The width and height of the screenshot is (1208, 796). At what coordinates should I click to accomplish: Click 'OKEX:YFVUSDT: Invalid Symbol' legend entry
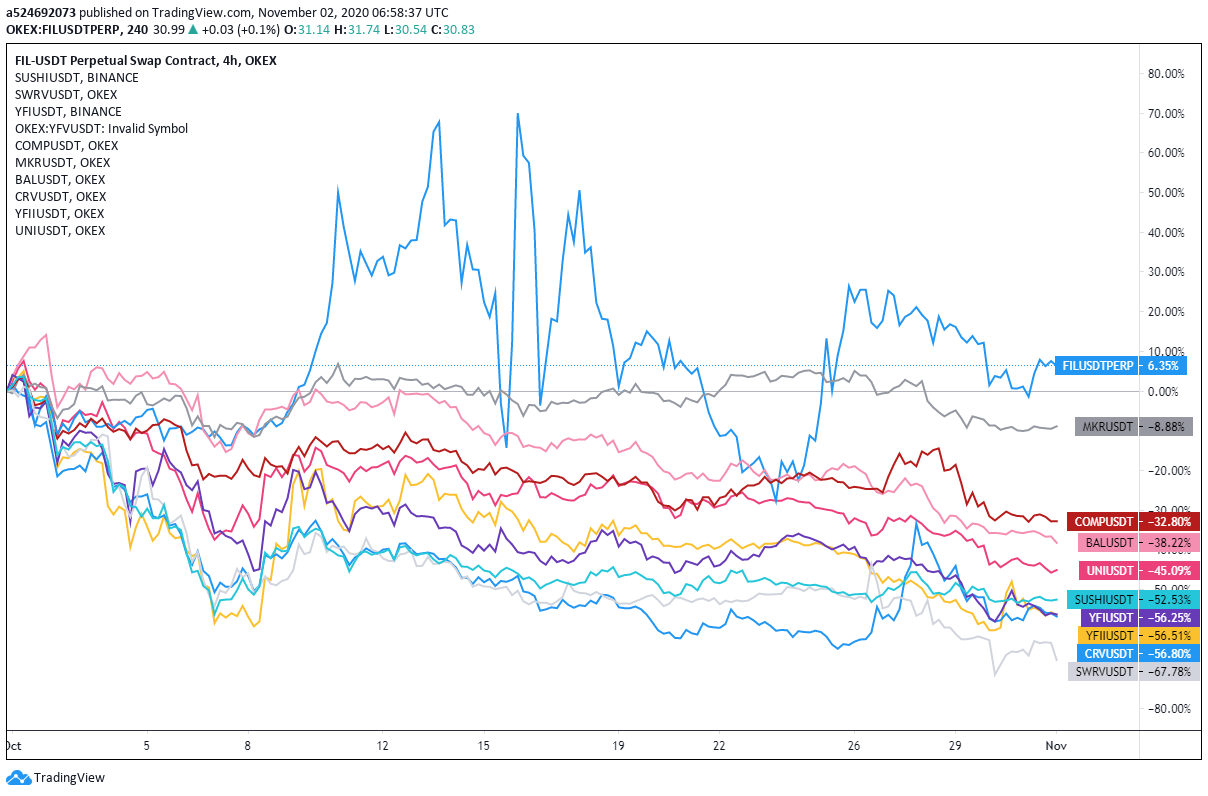[x=101, y=129]
